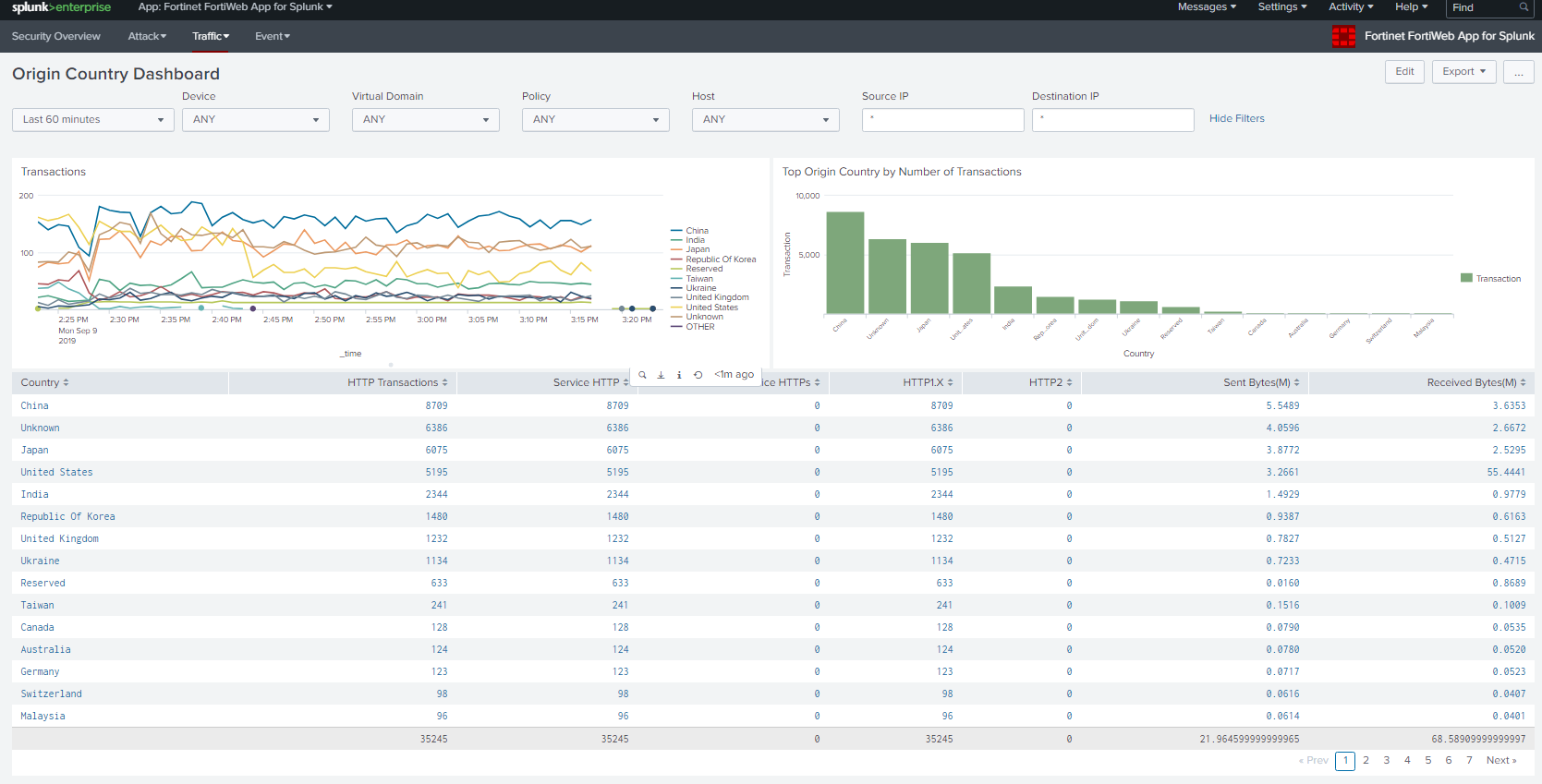This screenshot has width=1542, height=784.
Task: Click the Splunk enterprise logo
Action: (x=61, y=7)
